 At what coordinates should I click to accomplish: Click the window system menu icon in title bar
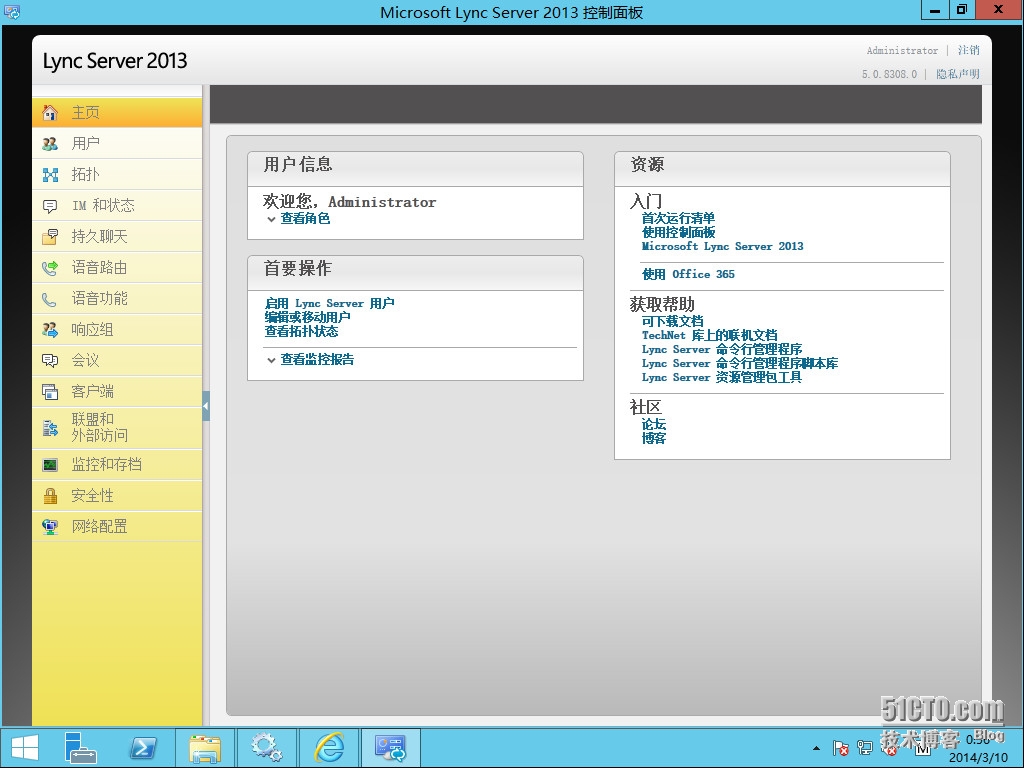[x=11, y=11]
